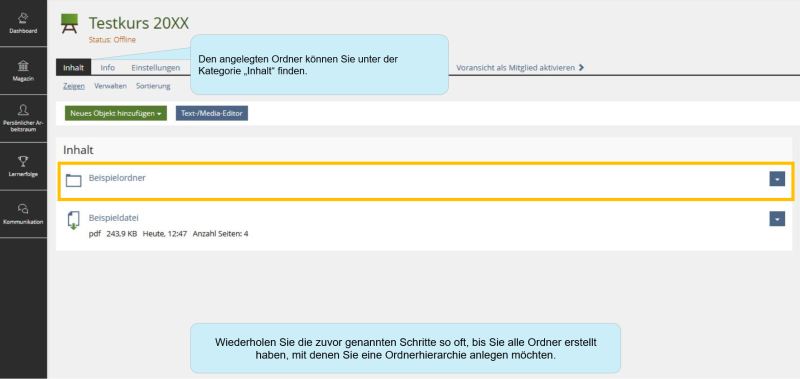Expand the Beispielordner actions dropdown
This screenshot has height=379, width=800.
tap(777, 179)
